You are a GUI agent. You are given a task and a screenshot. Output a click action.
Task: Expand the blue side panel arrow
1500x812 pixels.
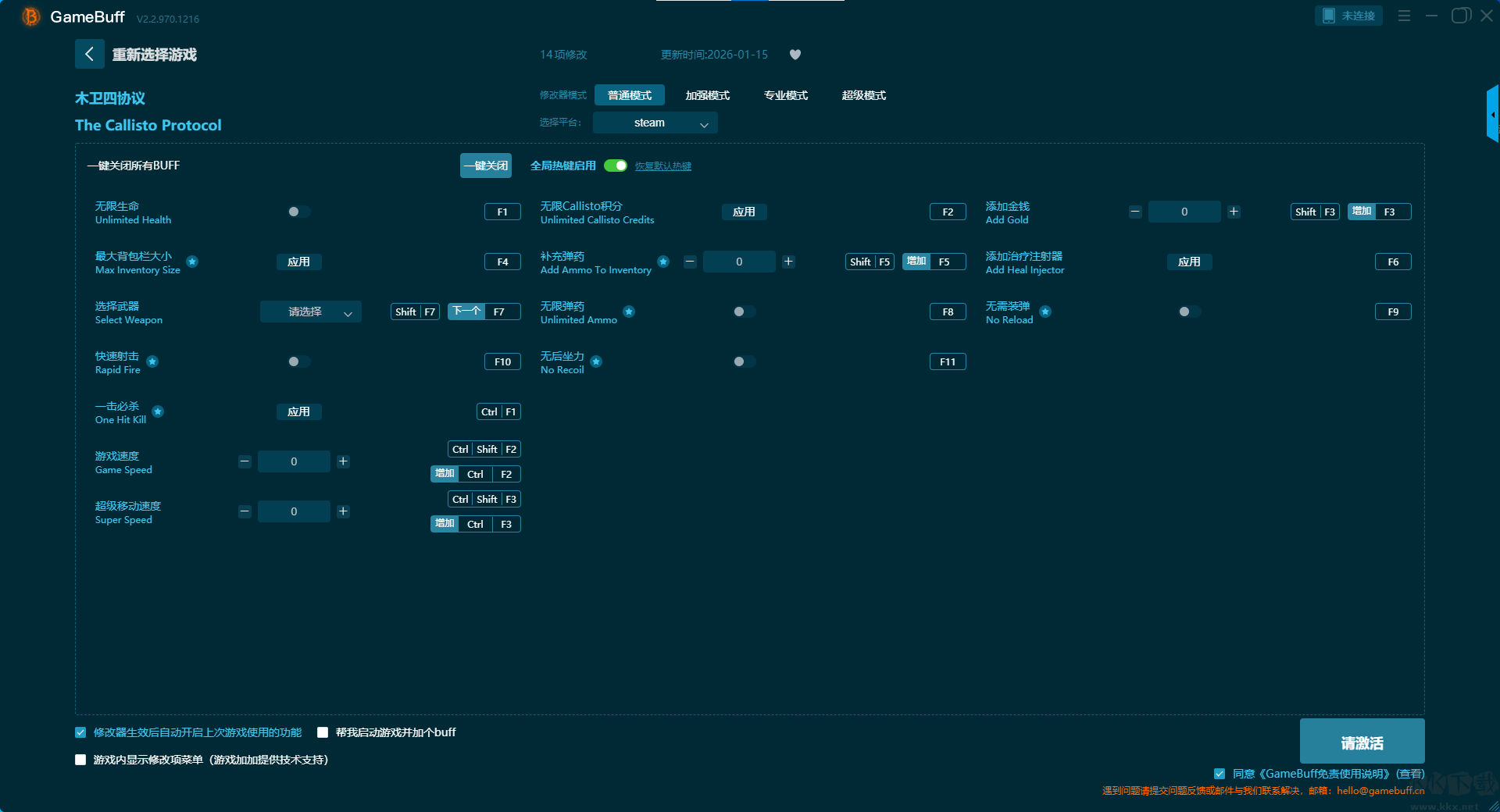pos(1492,115)
